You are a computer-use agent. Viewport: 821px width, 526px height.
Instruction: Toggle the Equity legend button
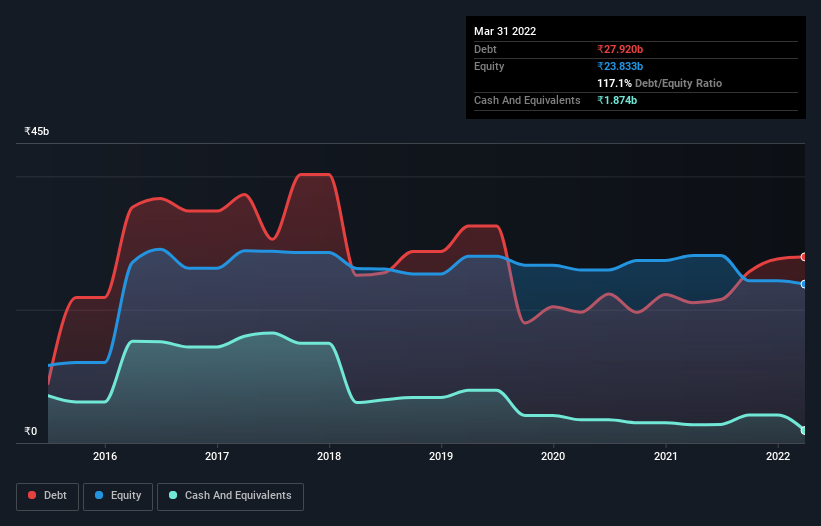pos(118,496)
